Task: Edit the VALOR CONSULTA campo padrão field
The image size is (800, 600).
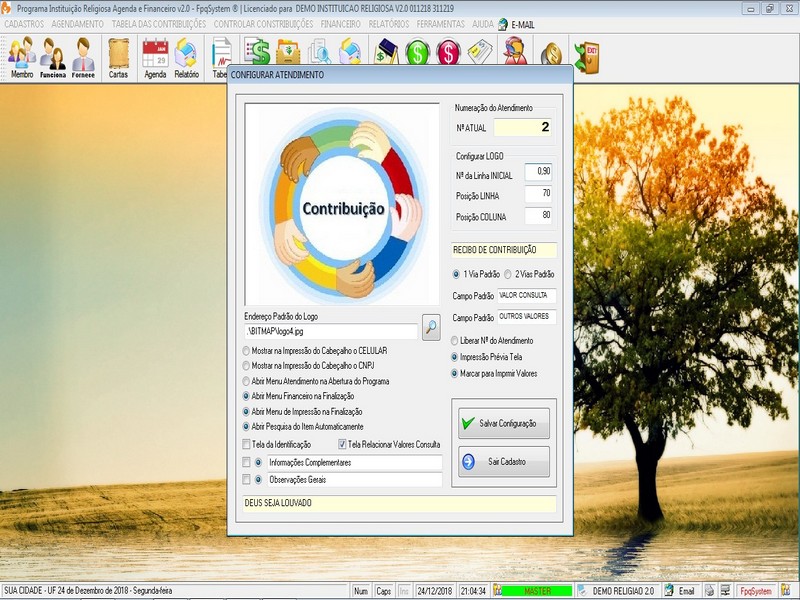Action: coord(527,295)
